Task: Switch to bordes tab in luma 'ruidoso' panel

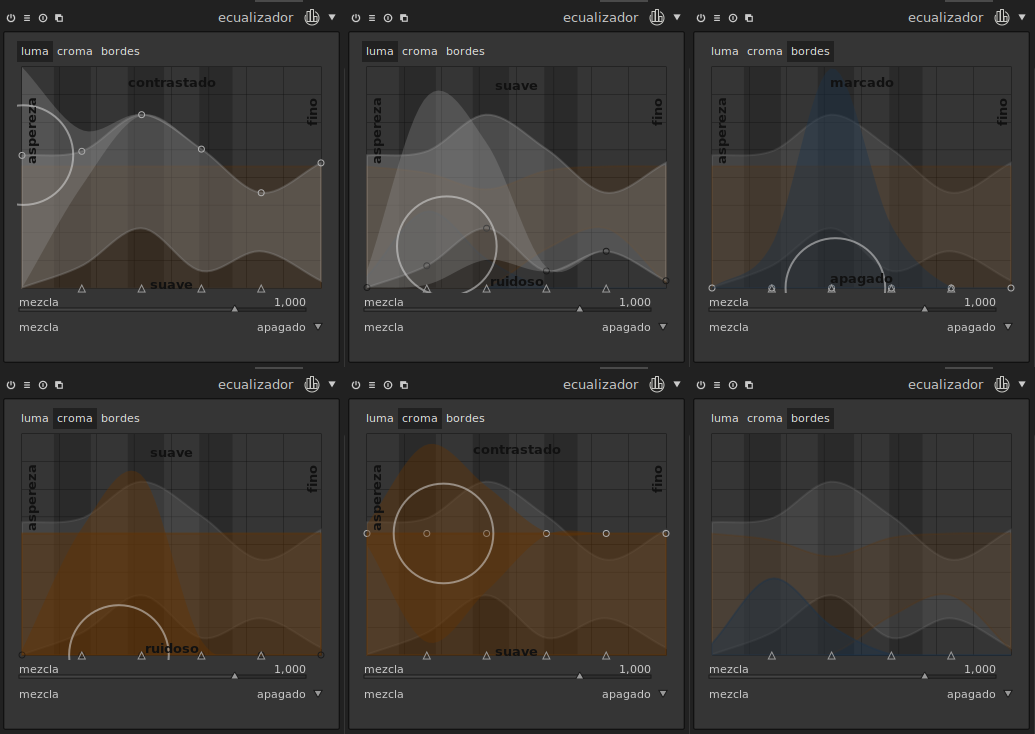Action: tap(465, 51)
